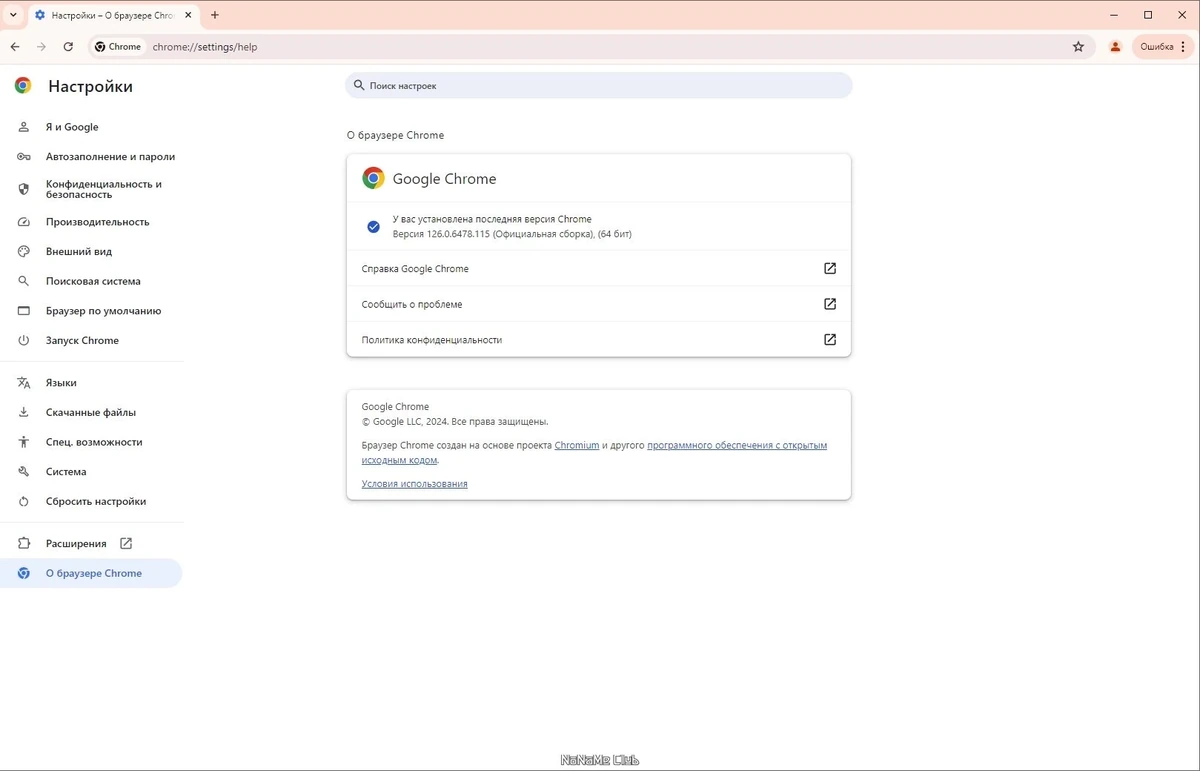Viewport: 1200px width, 771px height.
Task: Click the gauge icon for Производительность
Action: click(x=24, y=222)
